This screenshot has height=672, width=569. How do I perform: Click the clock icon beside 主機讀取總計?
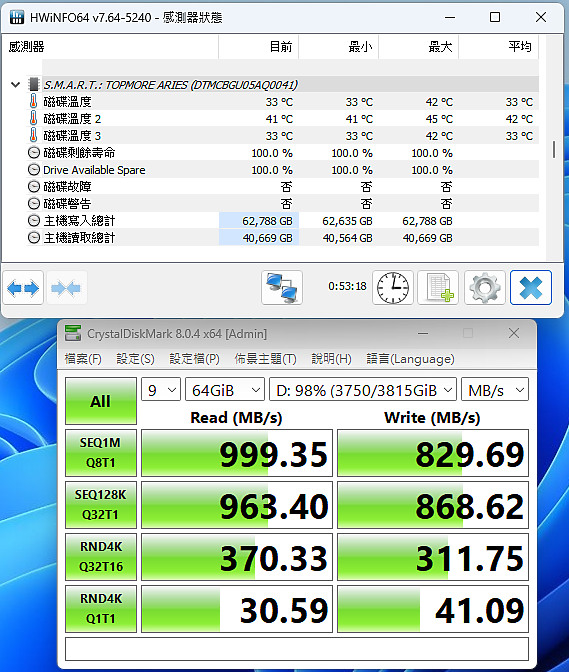[34, 237]
